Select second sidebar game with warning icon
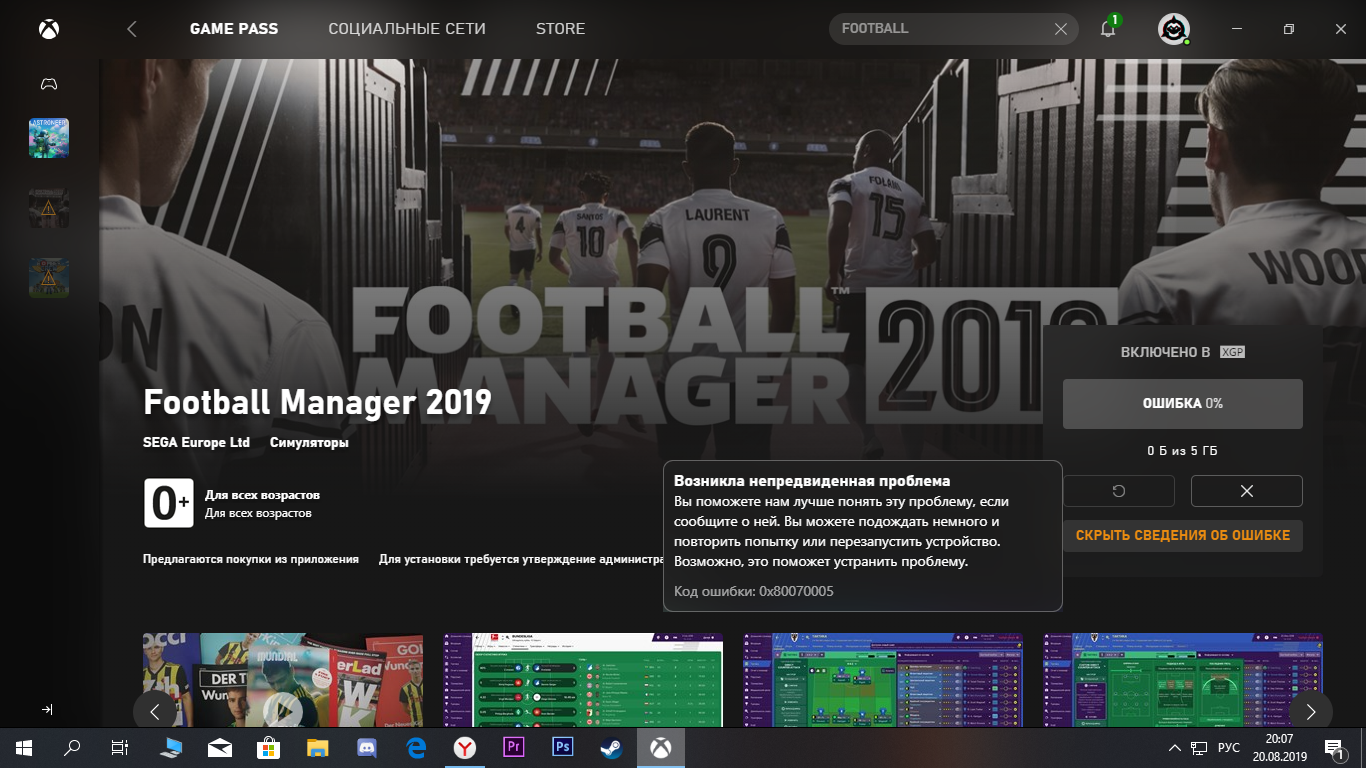1366x768 pixels. (49, 208)
